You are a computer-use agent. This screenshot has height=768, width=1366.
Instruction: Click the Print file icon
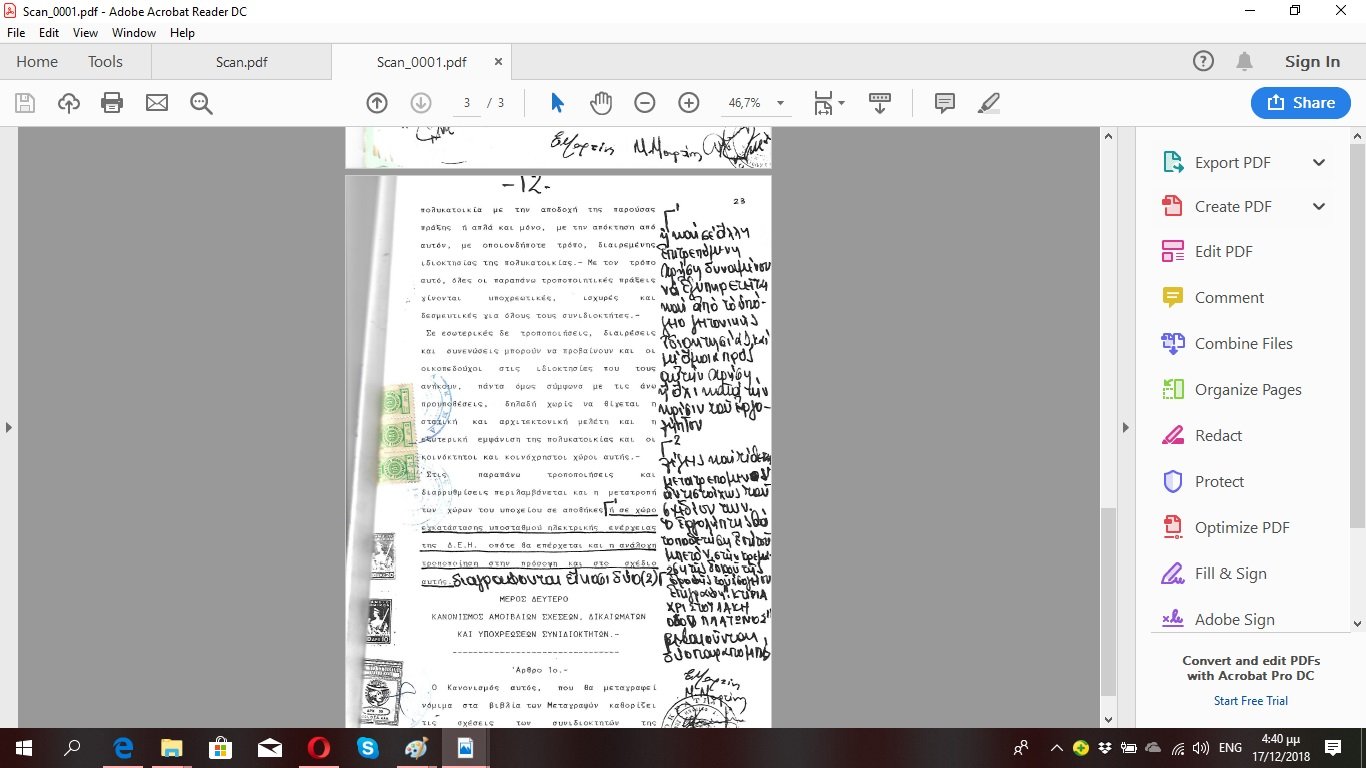[112, 103]
